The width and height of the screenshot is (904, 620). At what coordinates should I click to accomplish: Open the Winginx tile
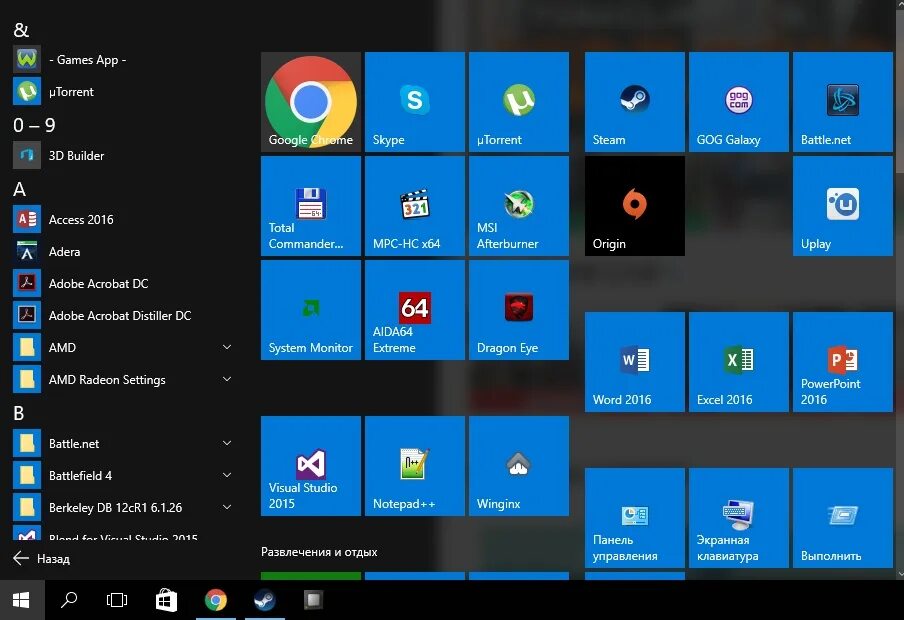point(519,466)
